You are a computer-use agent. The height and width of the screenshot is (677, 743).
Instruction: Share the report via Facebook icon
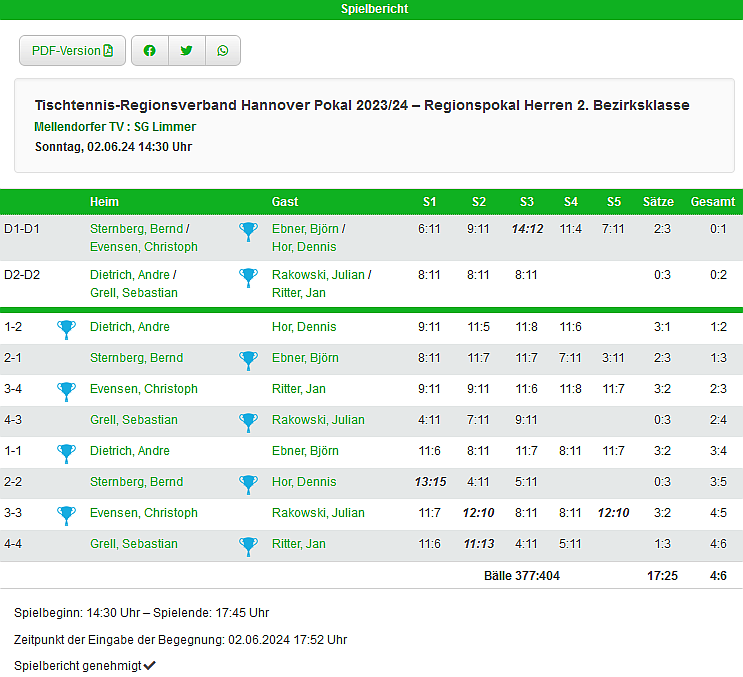(150, 51)
